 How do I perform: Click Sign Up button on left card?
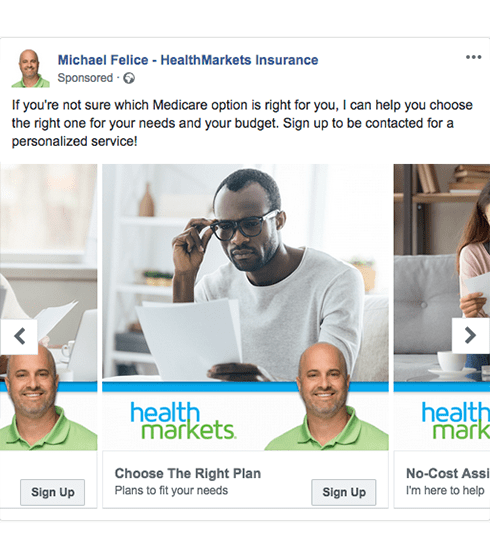(52, 492)
